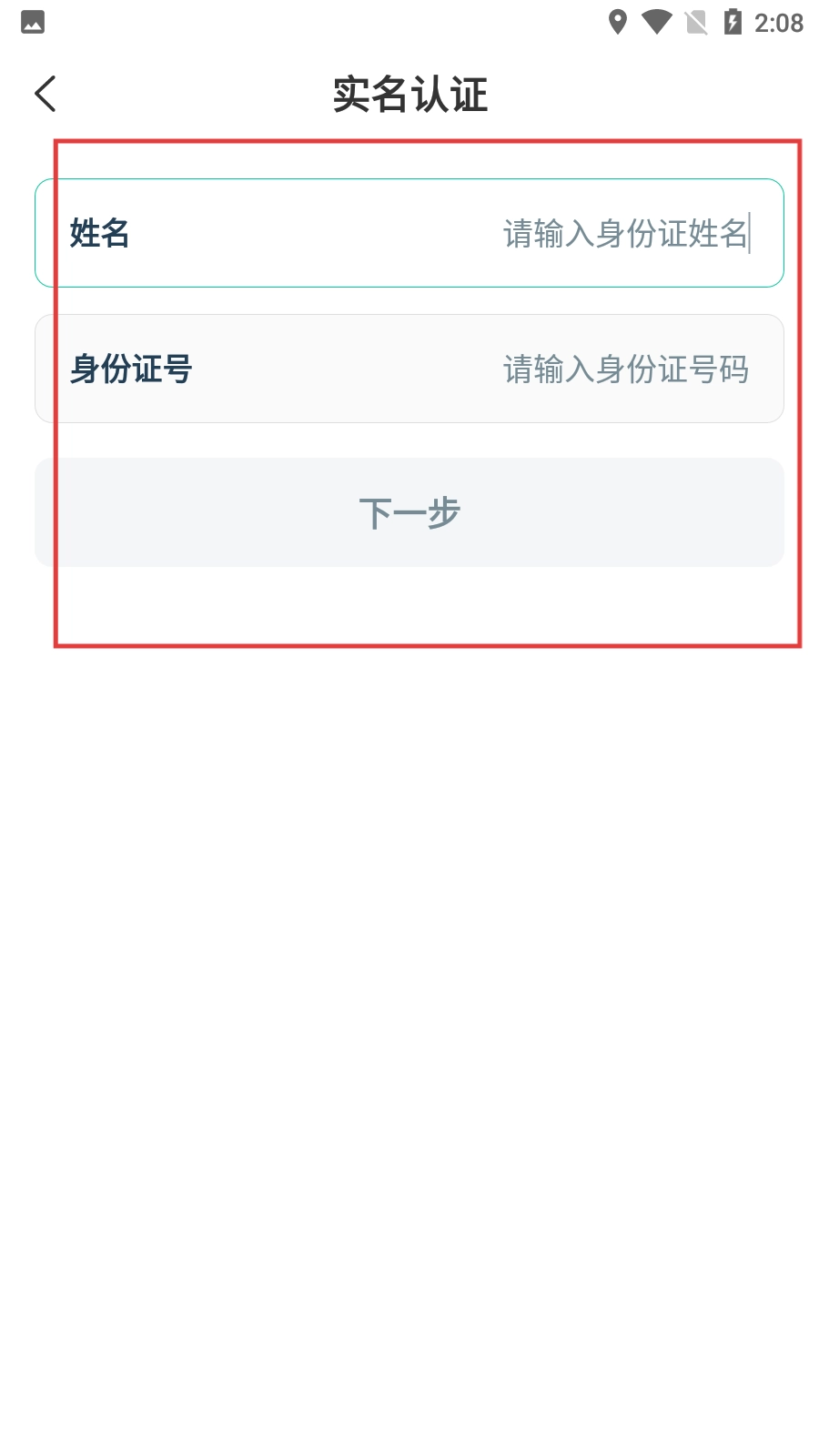Tap the Wi-Fi signal status icon

pyautogui.click(x=656, y=22)
